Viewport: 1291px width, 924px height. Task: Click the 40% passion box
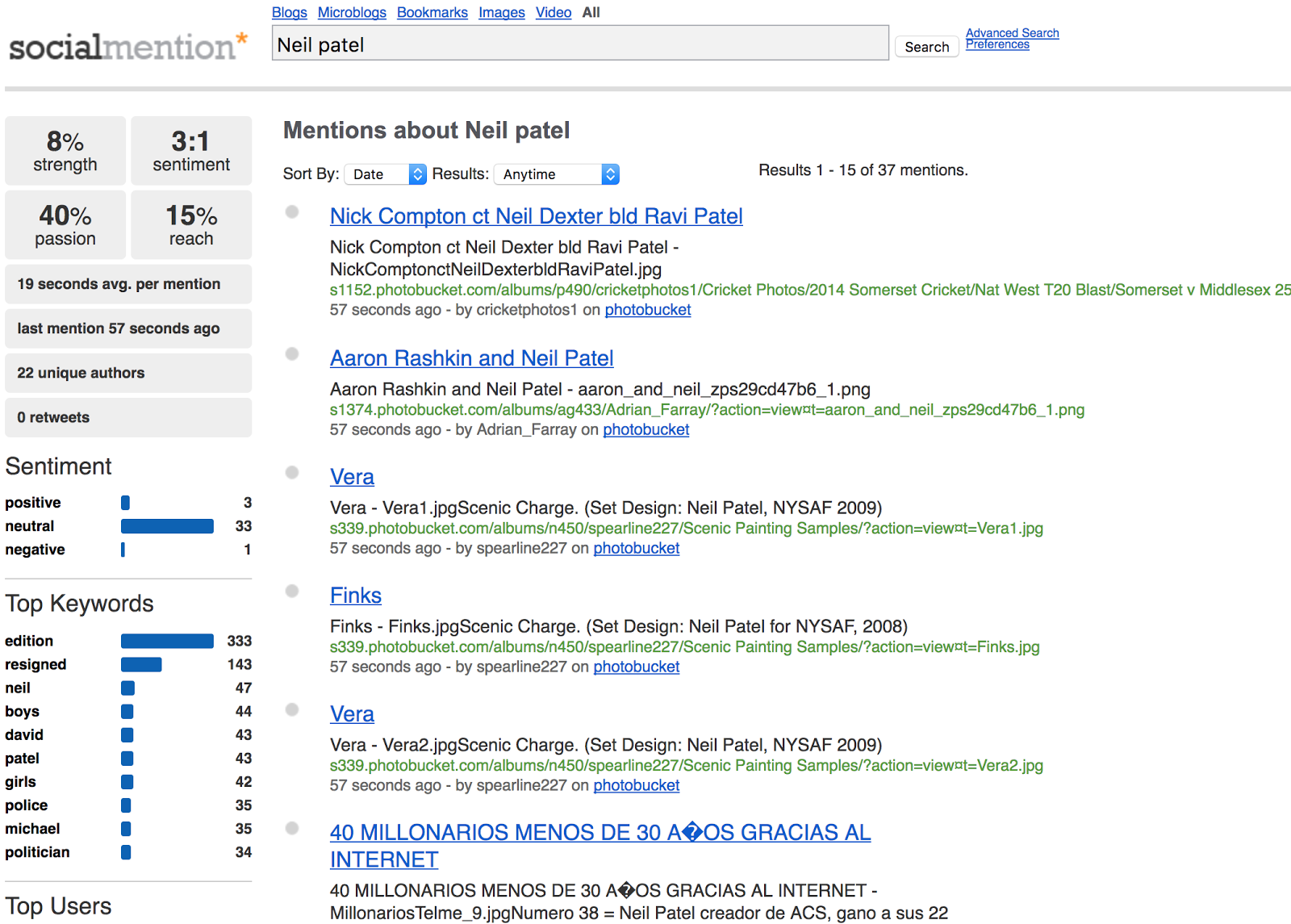65,225
